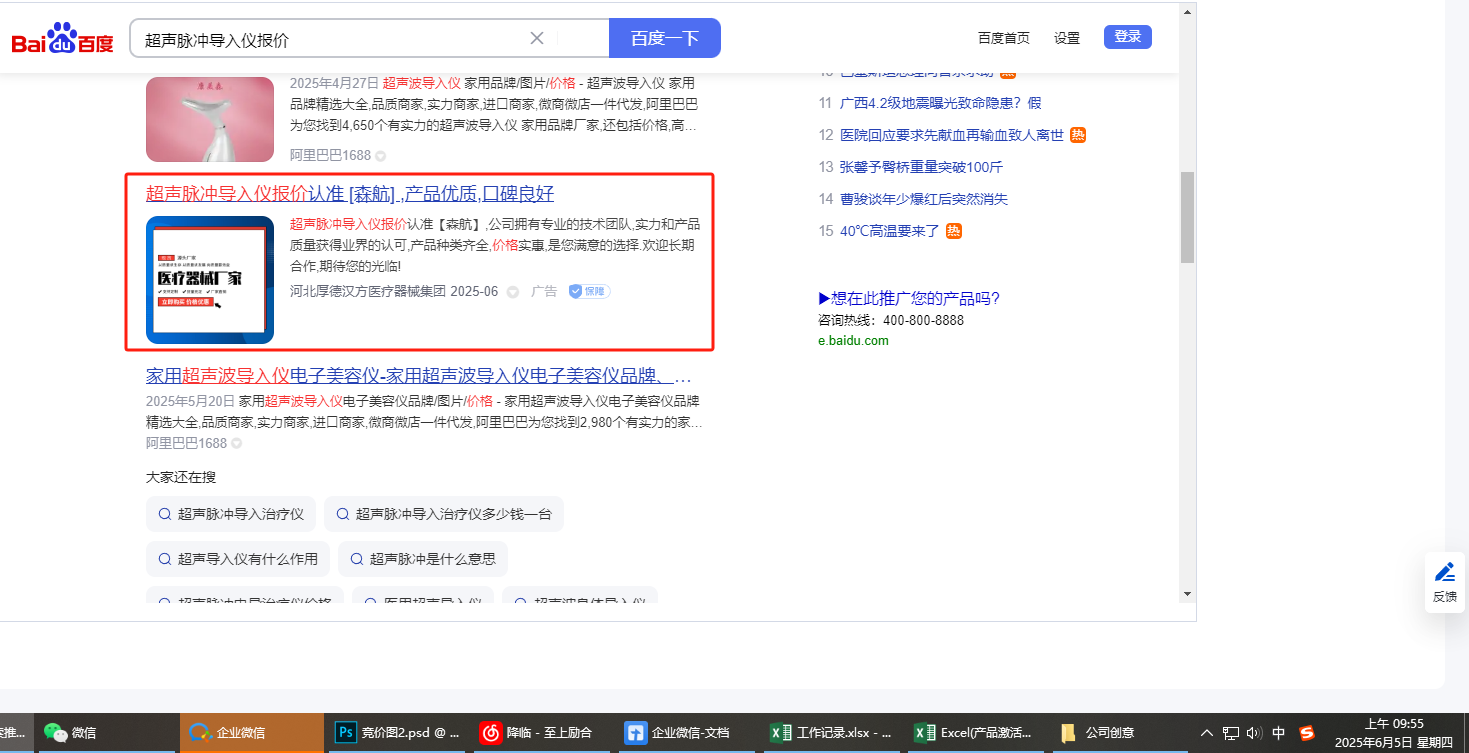The height and width of the screenshot is (753, 1469).
Task: Click the 保障 shield badge on the ad
Action: point(589,291)
